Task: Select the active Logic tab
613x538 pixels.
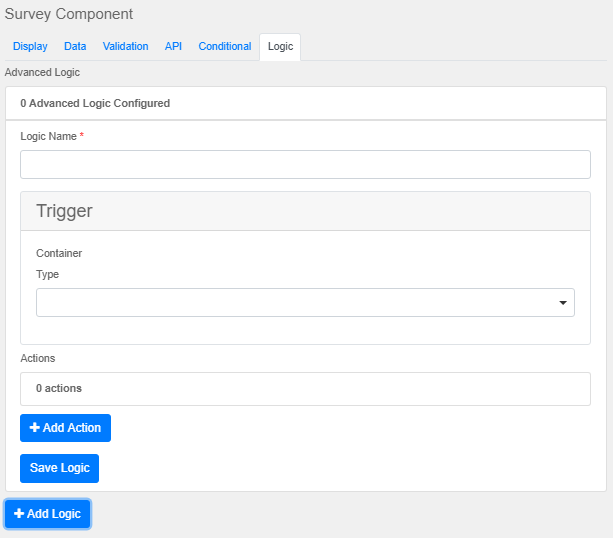Action: tap(280, 47)
